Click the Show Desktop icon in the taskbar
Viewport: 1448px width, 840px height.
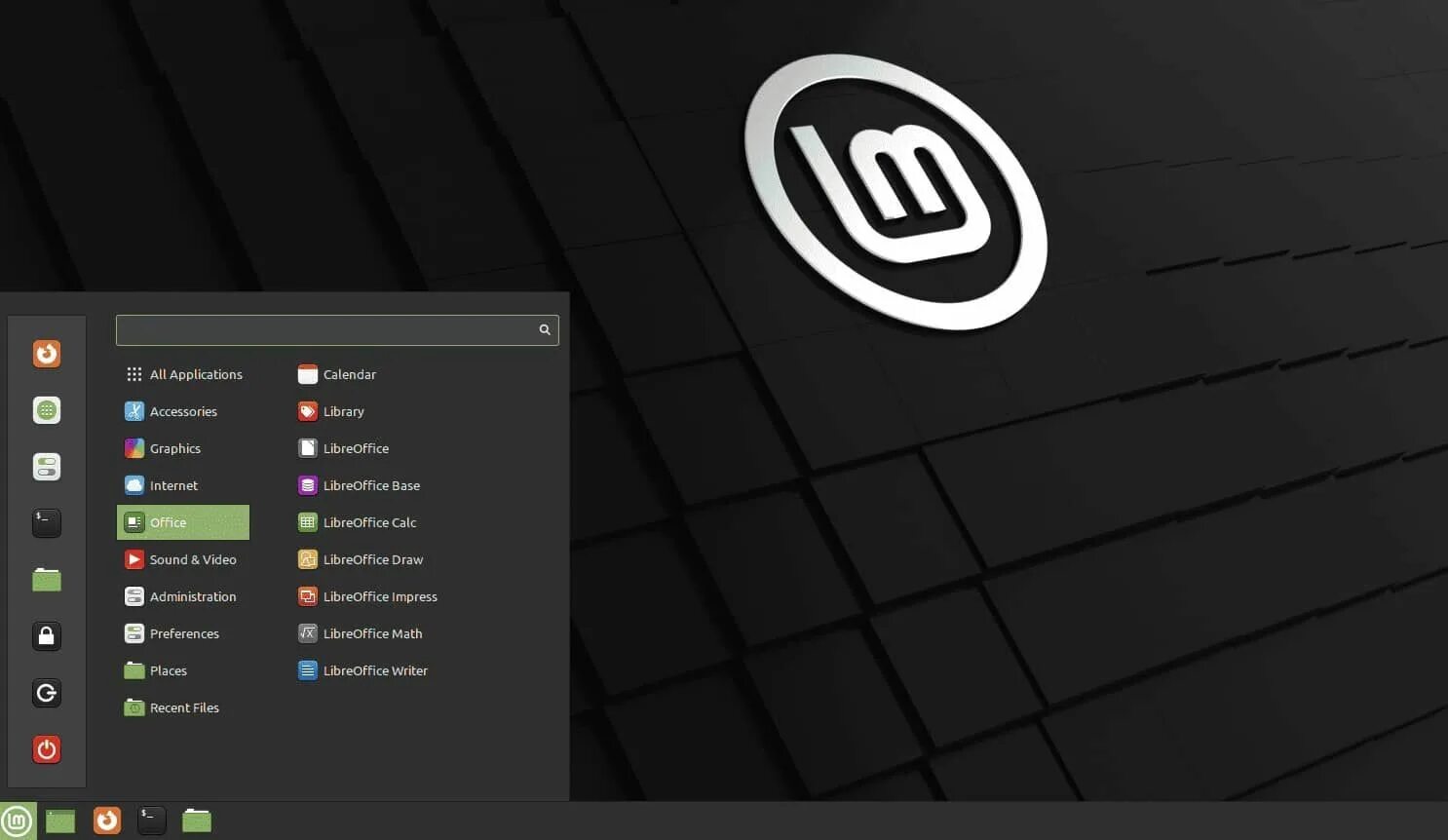click(60, 821)
